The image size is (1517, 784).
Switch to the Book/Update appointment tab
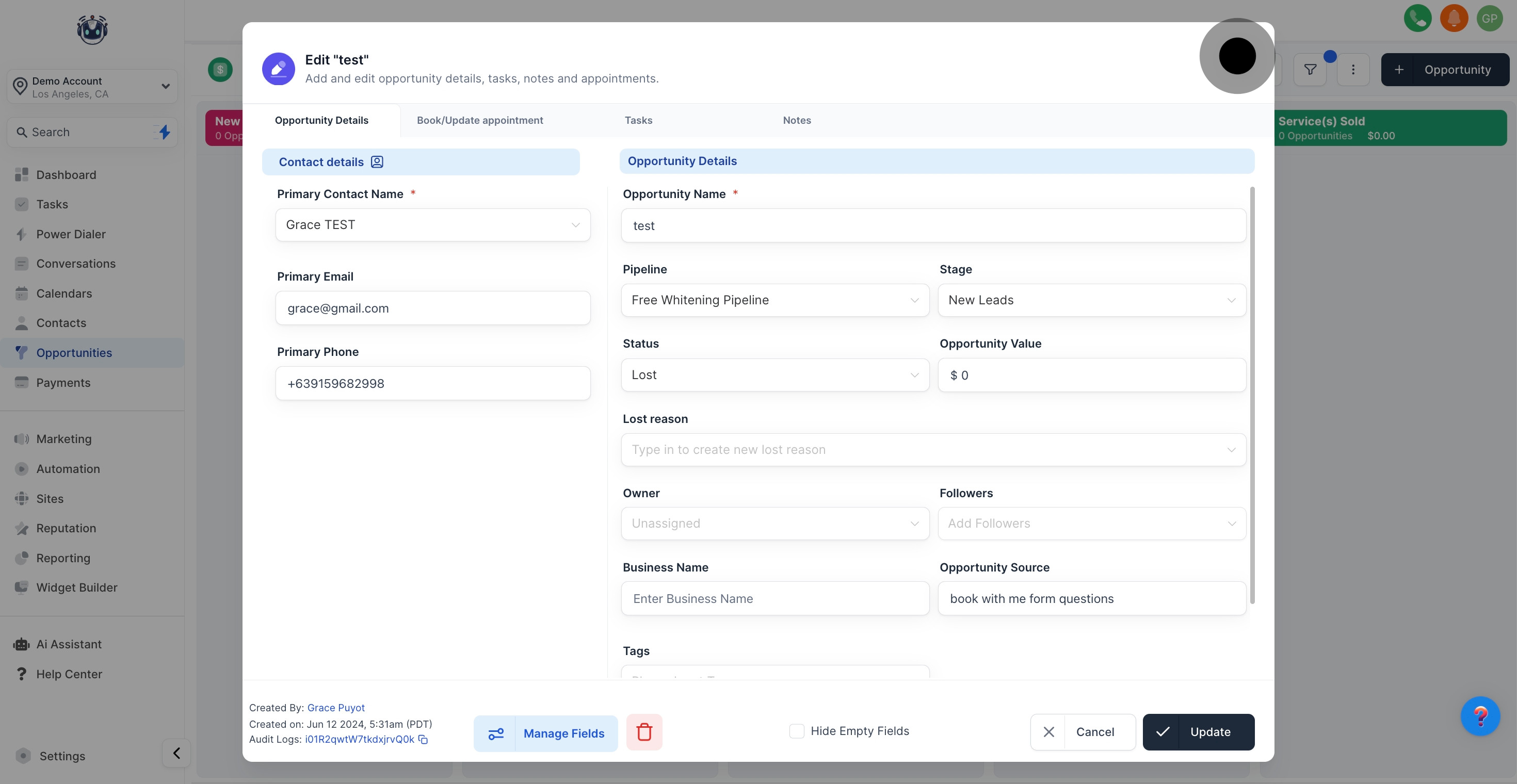479,120
